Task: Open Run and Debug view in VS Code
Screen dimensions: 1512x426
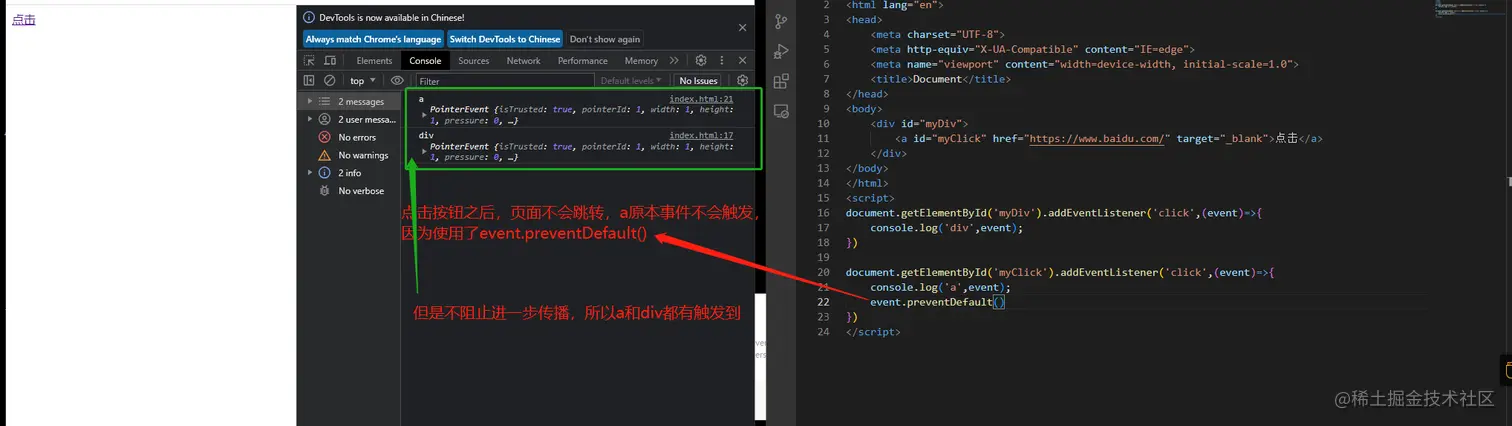Action: click(x=781, y=51)
